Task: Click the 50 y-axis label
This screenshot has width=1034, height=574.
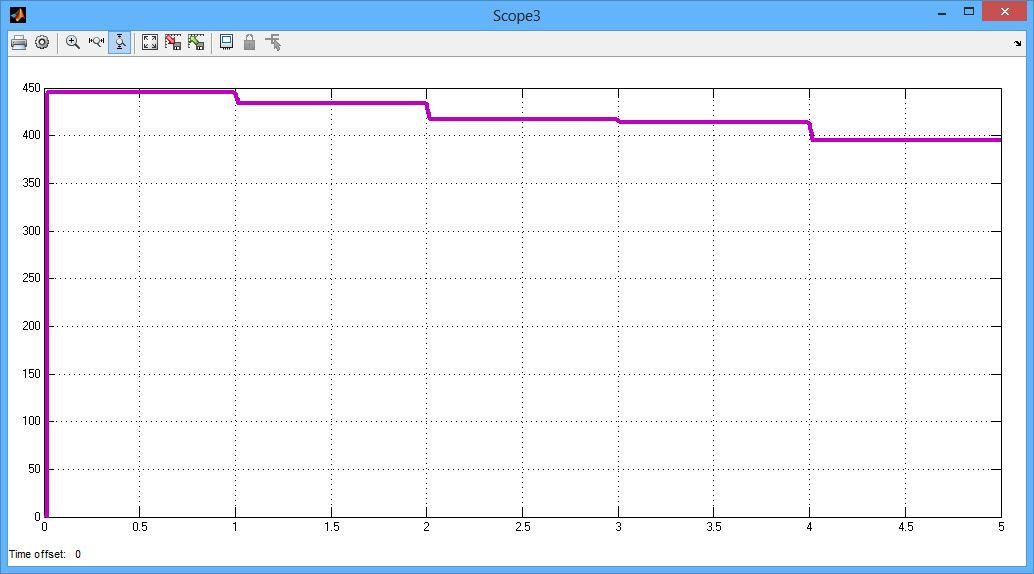Action: tap(34, 469)
